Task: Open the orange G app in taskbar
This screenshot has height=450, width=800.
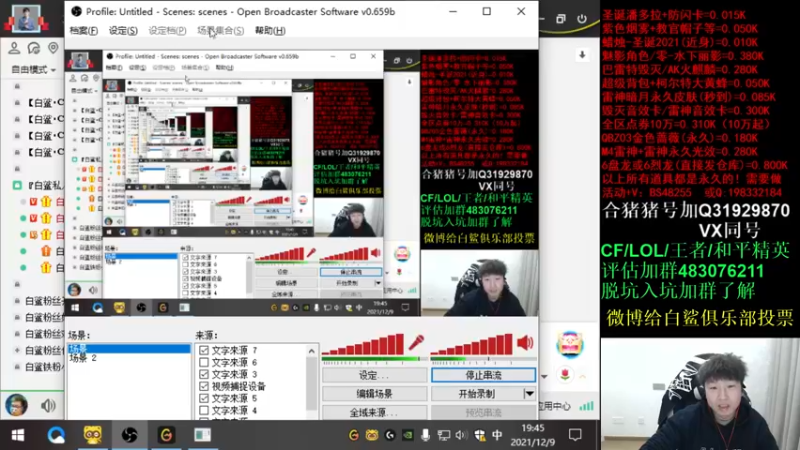Action: [x=166, y=435]
